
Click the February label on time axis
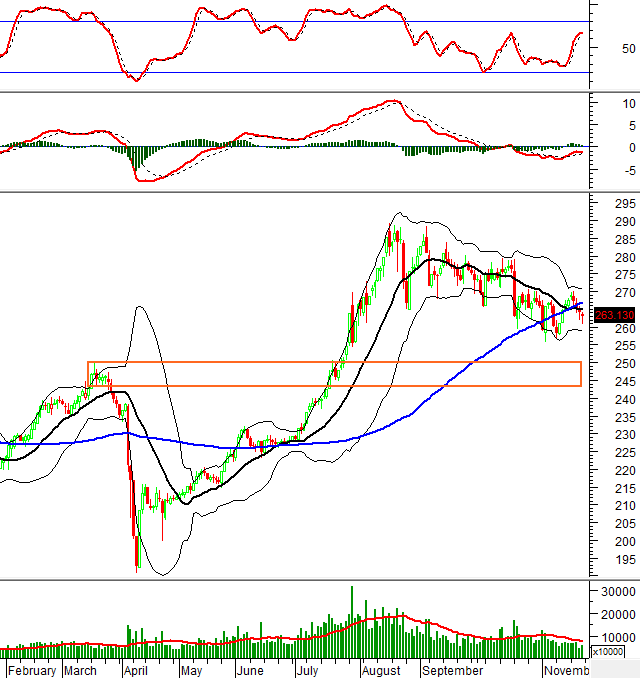pos(33,669)
